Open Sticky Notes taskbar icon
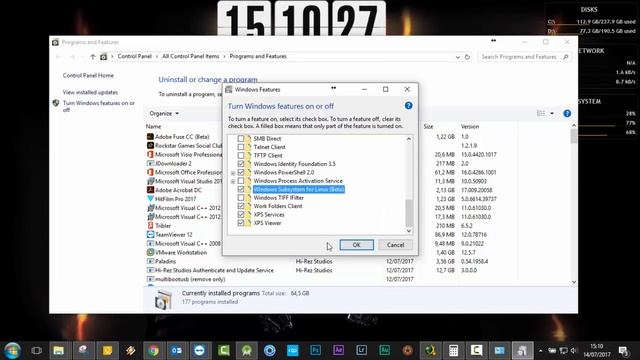 (x=107, y=350)
